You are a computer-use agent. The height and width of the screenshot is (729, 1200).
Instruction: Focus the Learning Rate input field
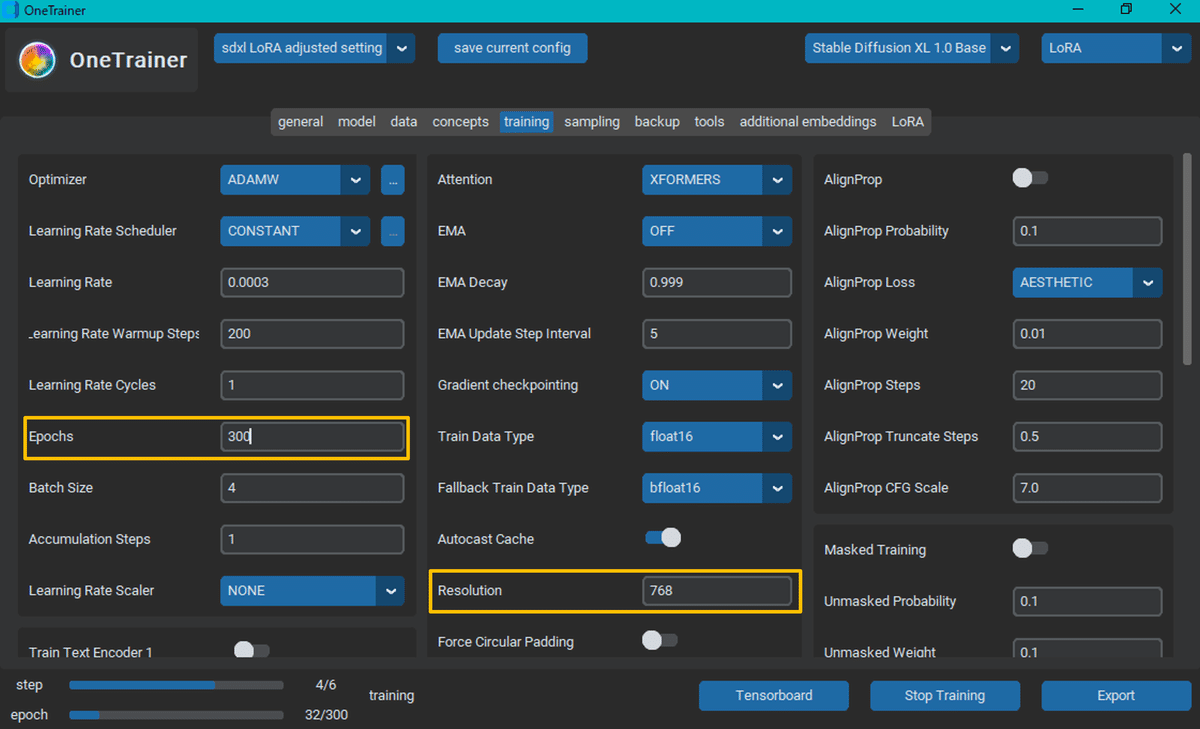[312, 283]
